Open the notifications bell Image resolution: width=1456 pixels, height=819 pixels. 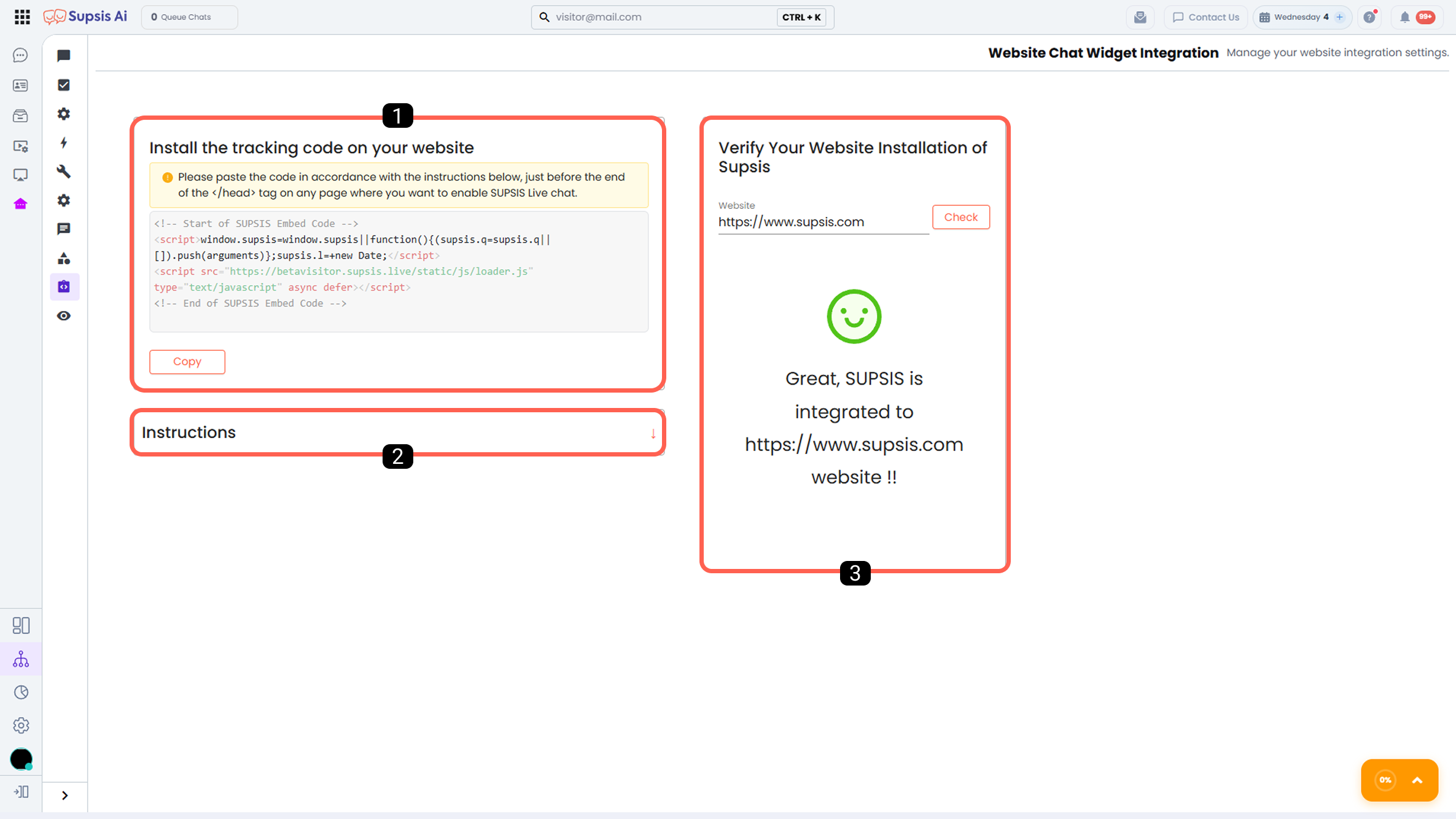click(1405, 17)
